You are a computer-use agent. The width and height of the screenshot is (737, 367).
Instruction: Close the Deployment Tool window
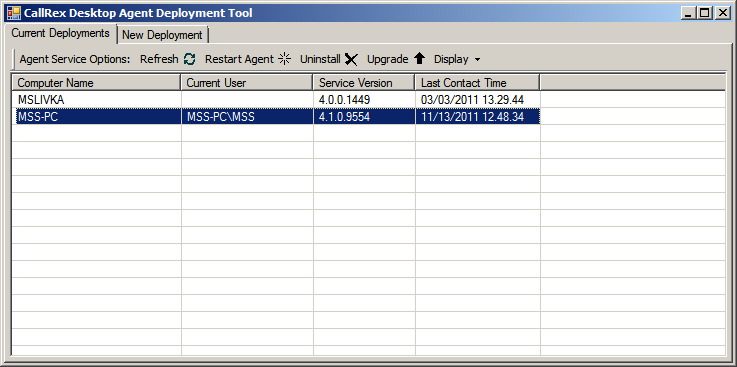(722, 13)
